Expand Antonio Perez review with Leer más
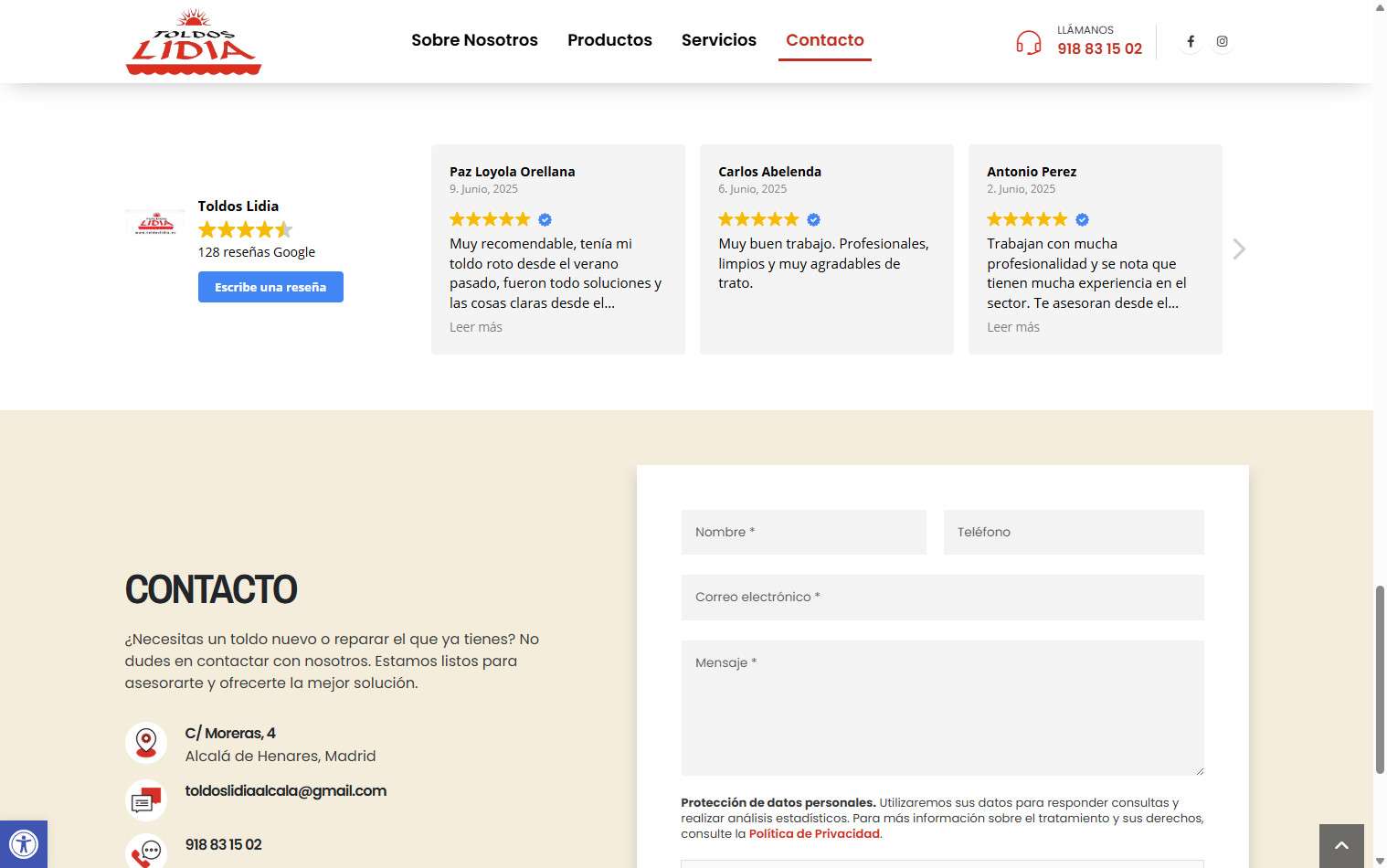This screenshot has width=1387, height=868. (x=1012, y=327)
